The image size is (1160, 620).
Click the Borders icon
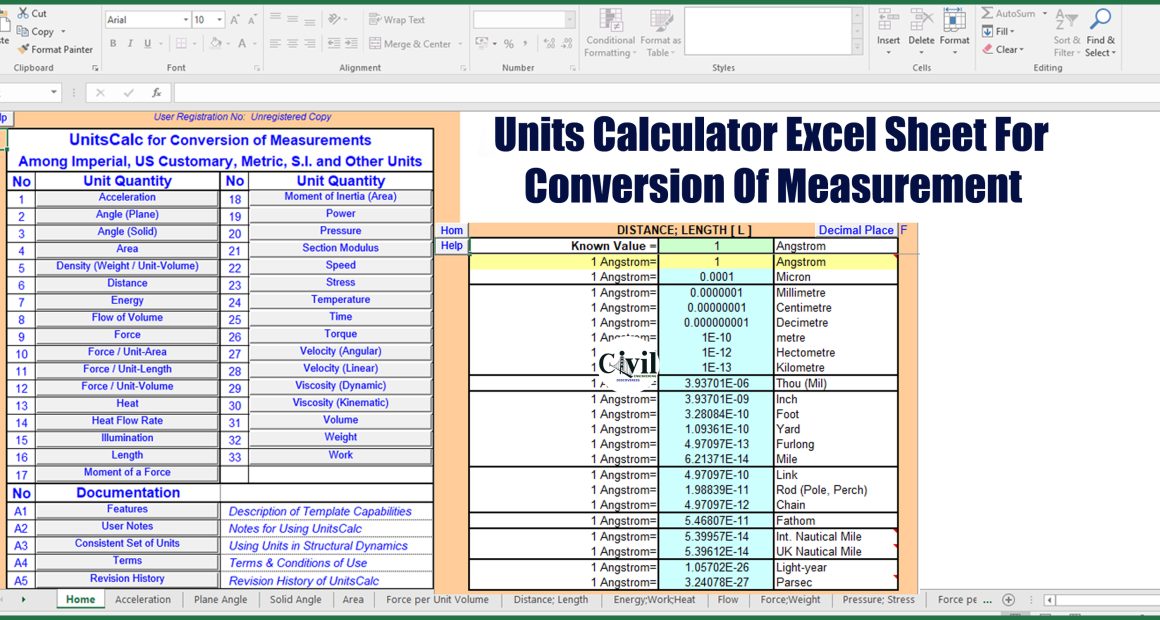click(182, 44)
